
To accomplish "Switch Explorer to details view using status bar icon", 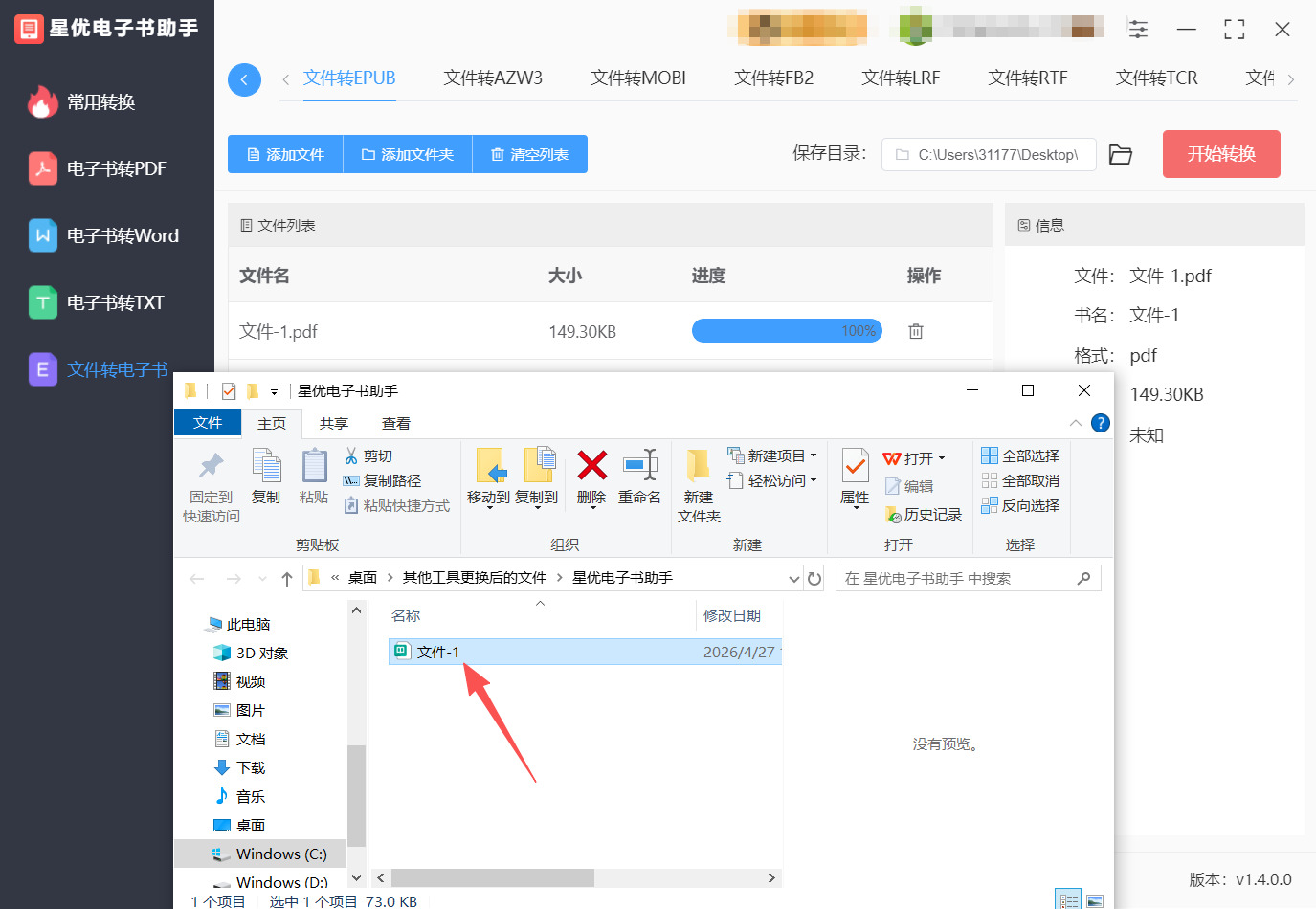I will click(1068, 900).
